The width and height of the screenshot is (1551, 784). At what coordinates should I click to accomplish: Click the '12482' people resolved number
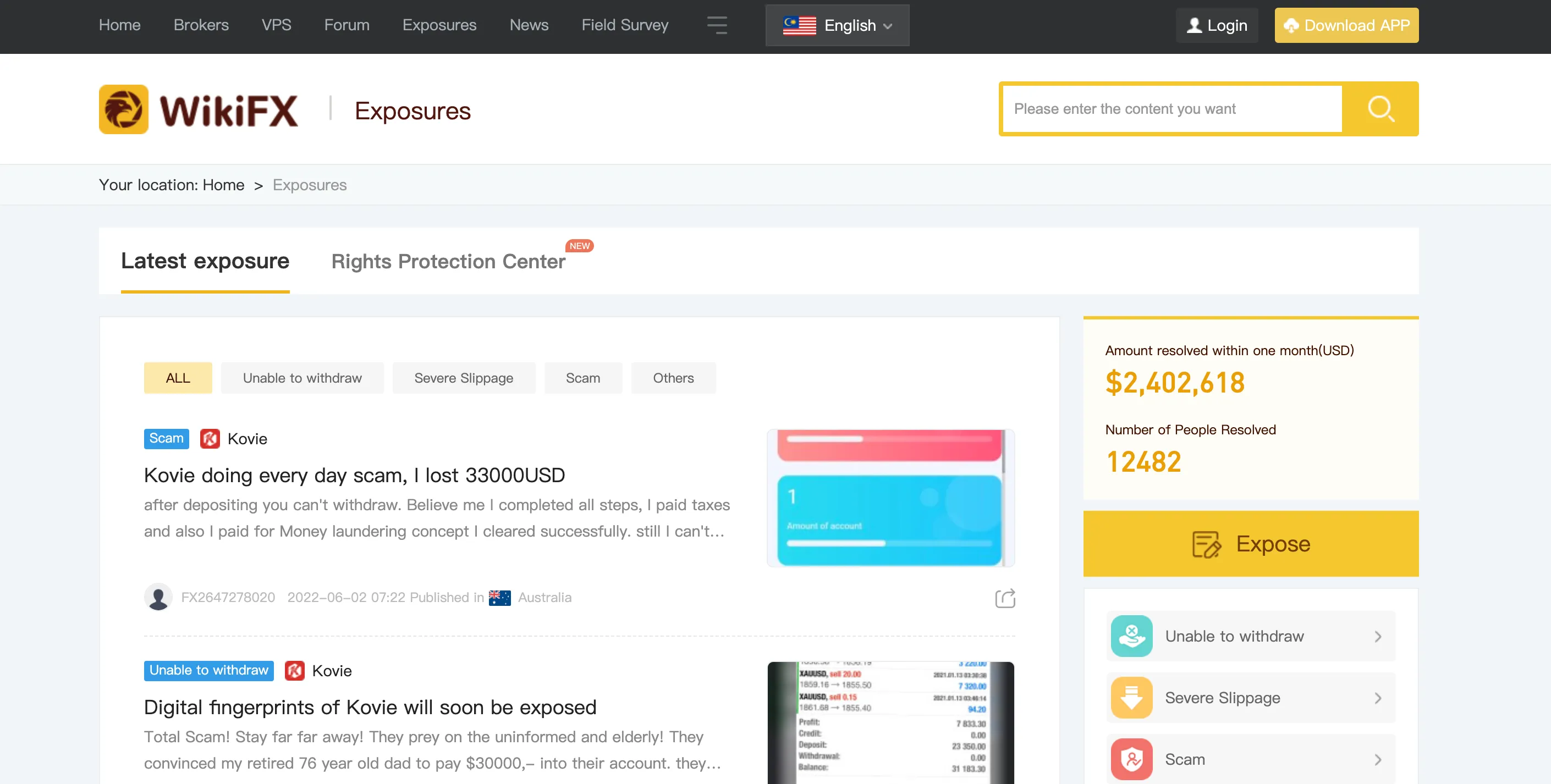(1144, 462)
